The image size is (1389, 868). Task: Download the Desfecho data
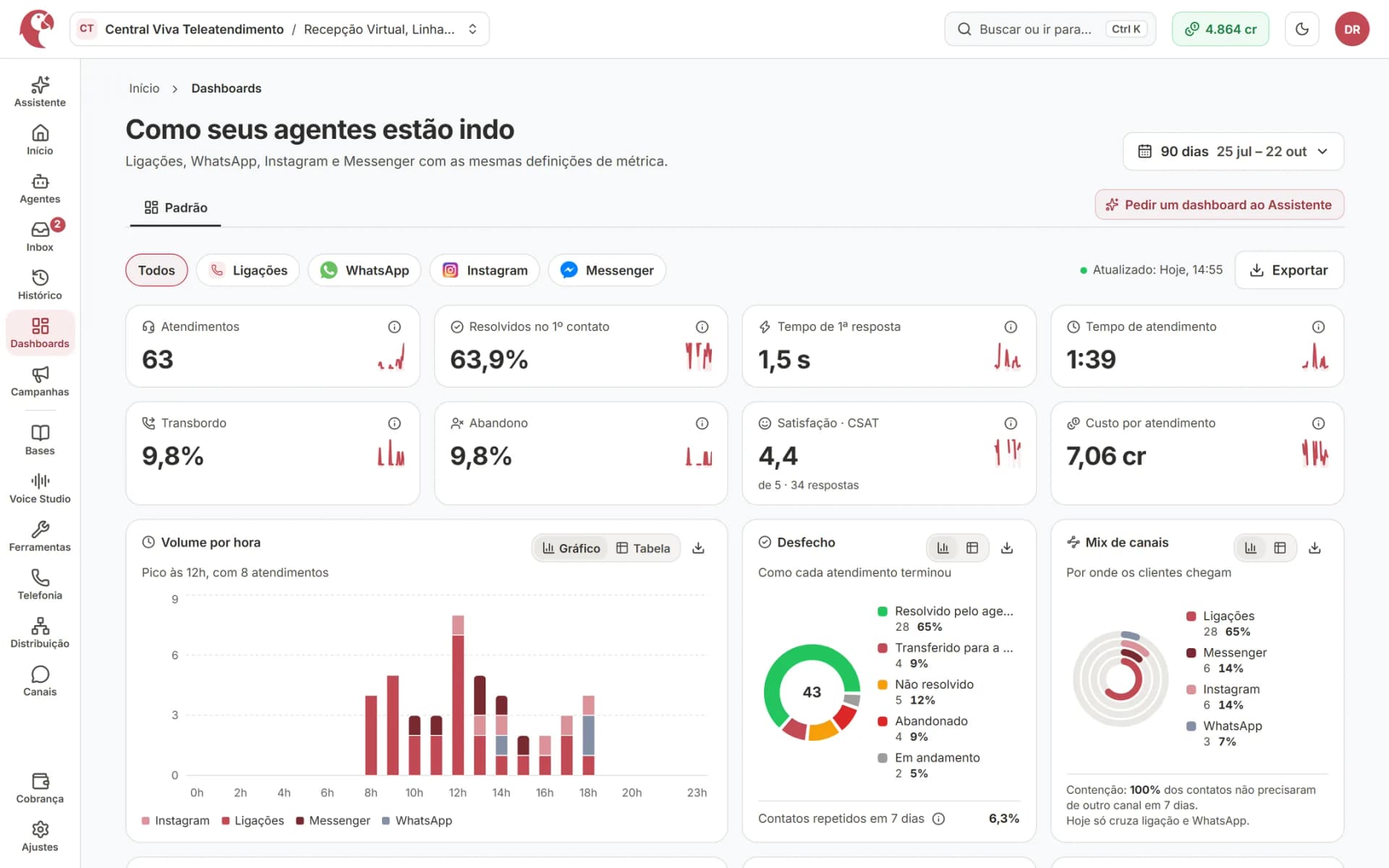[x=1006, y=548]
